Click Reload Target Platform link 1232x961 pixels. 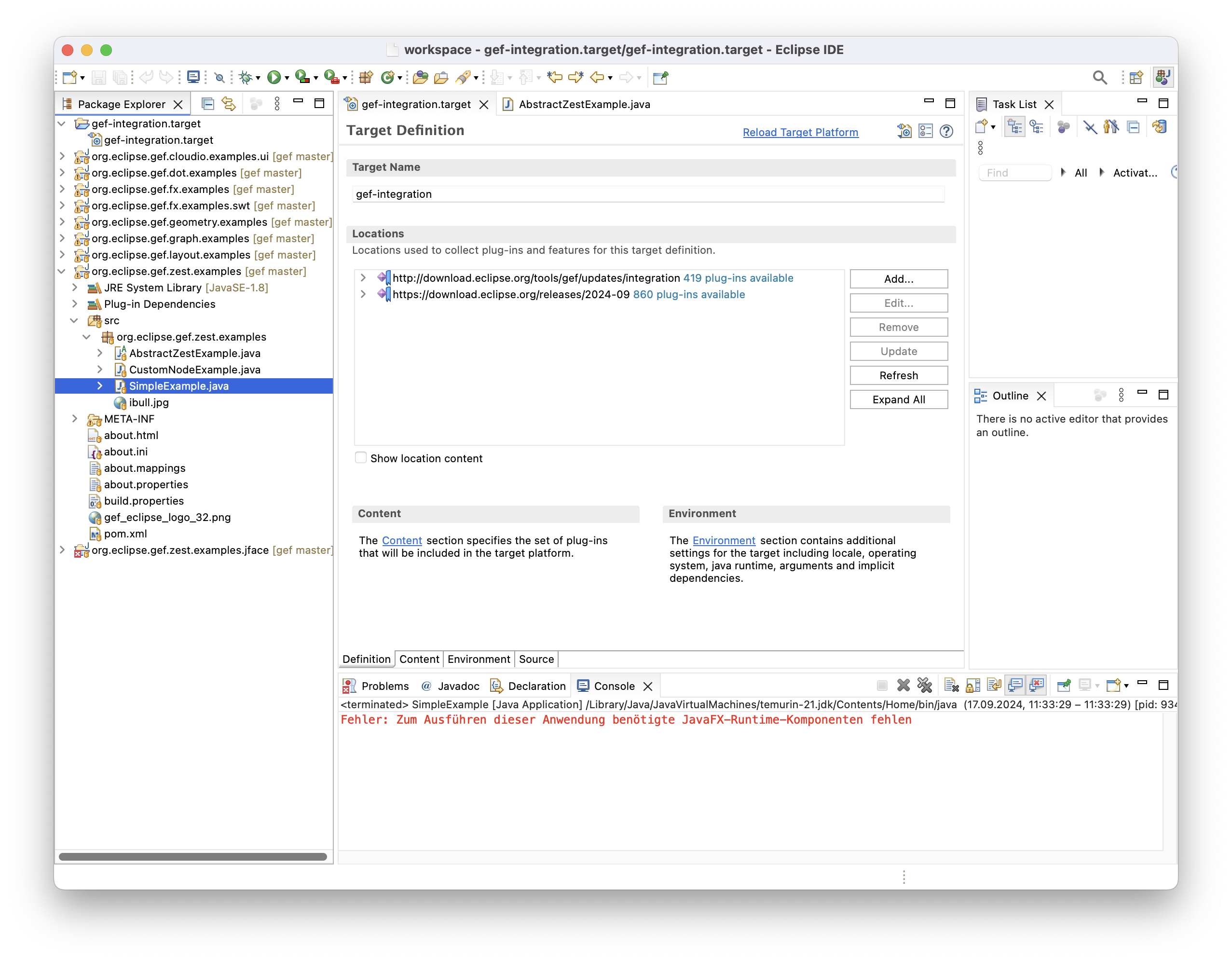coord(800,132)
